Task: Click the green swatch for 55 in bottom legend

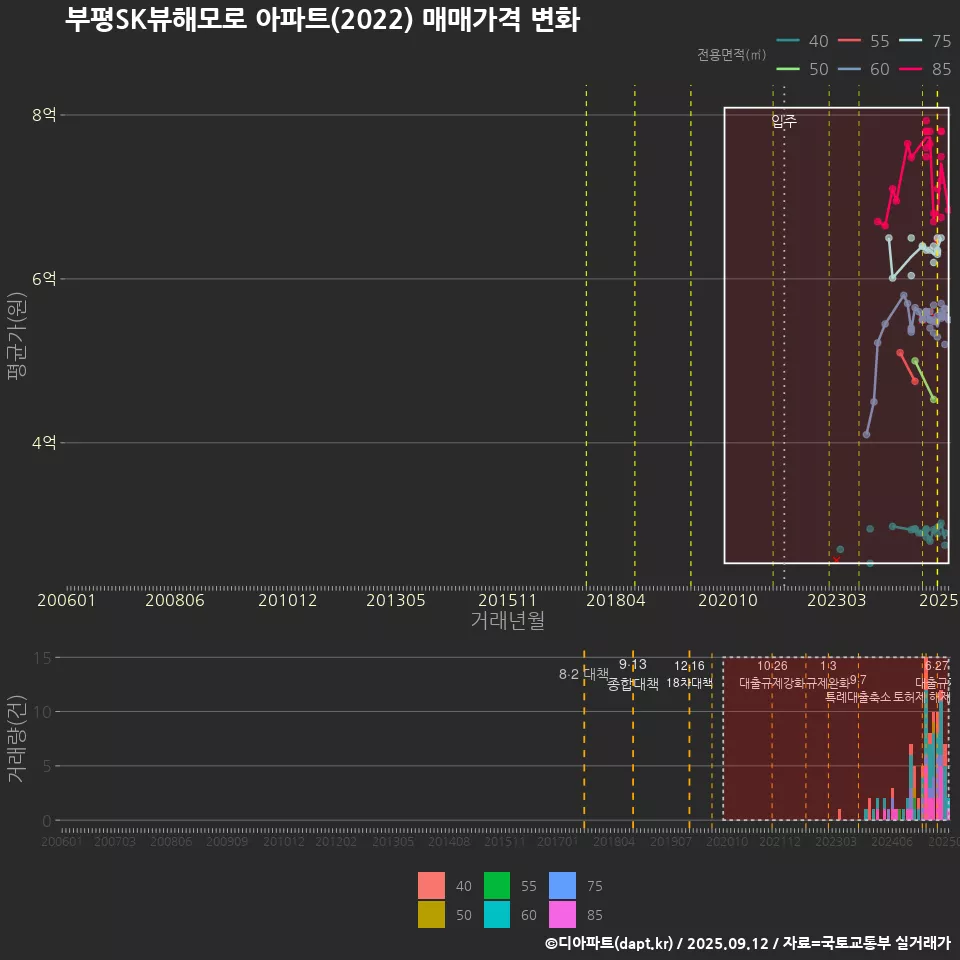Action: [x=497, y=885]
